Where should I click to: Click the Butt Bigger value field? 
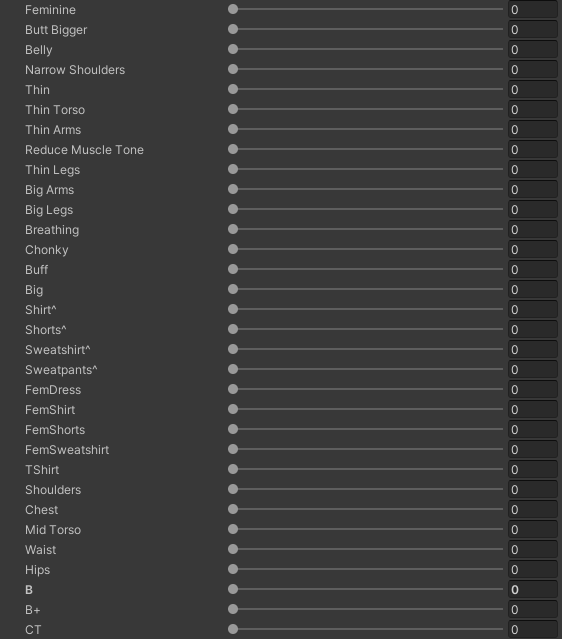point(532,30)
